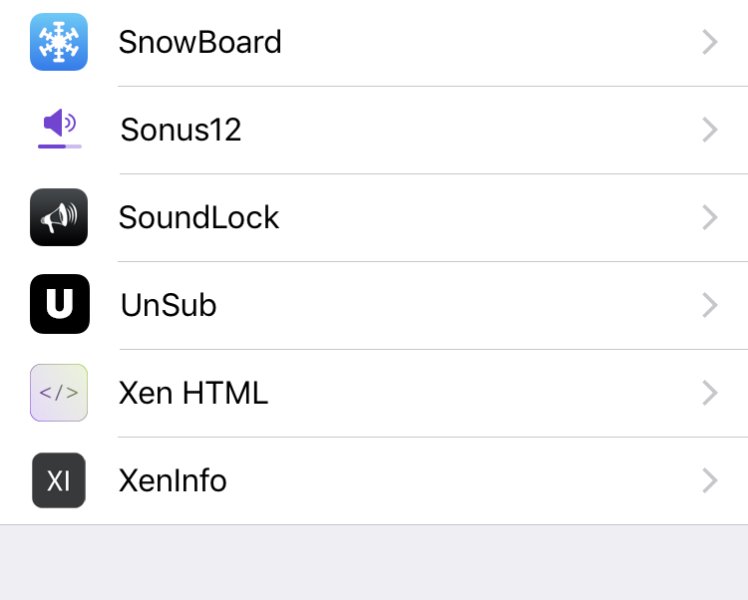
Task: Open the SoundLock preferences label
Action: (x=199, y=217)
